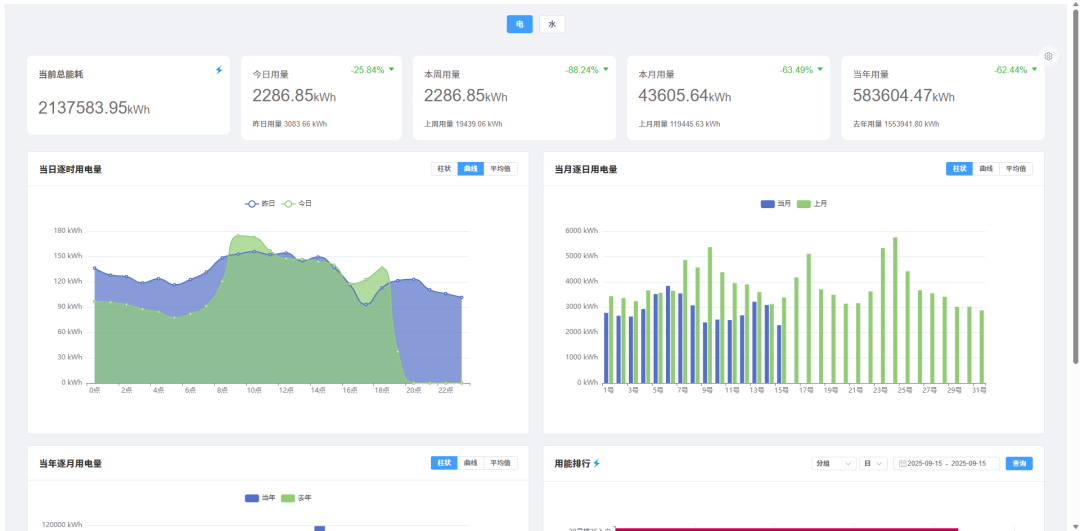1080x531 pixels.
Task: Click the lightning icon in 当前总能耗 card
Action: click(x=219, y=70)
